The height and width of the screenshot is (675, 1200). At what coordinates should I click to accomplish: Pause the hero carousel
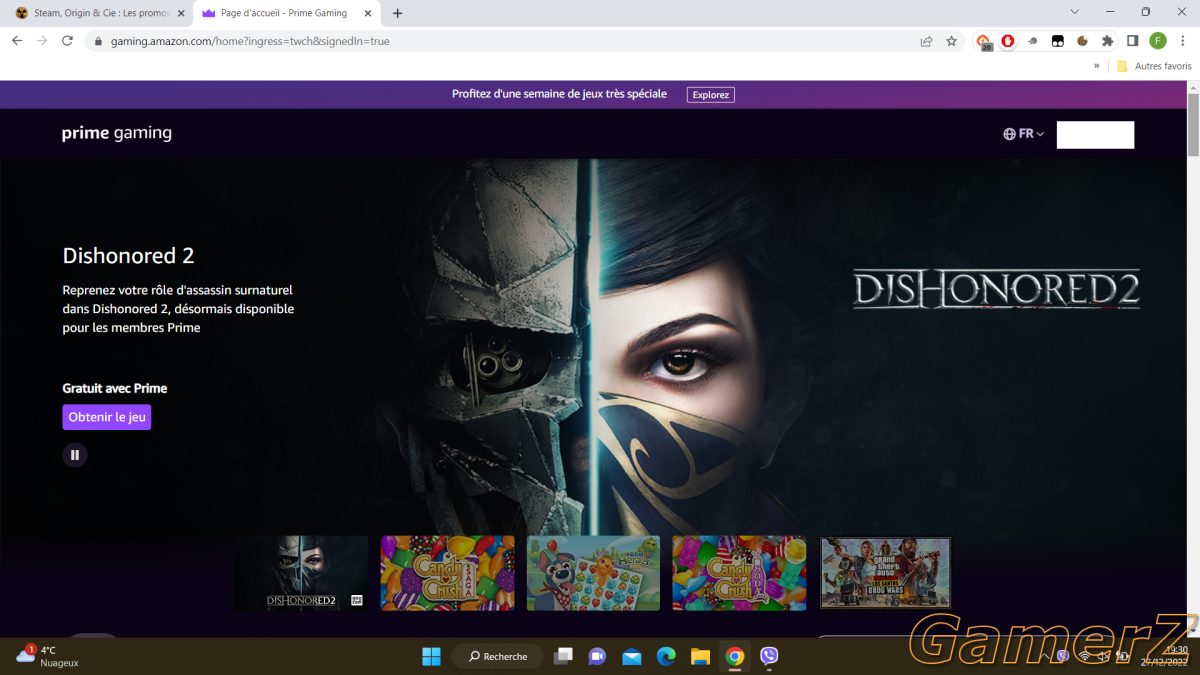(75, 455)
